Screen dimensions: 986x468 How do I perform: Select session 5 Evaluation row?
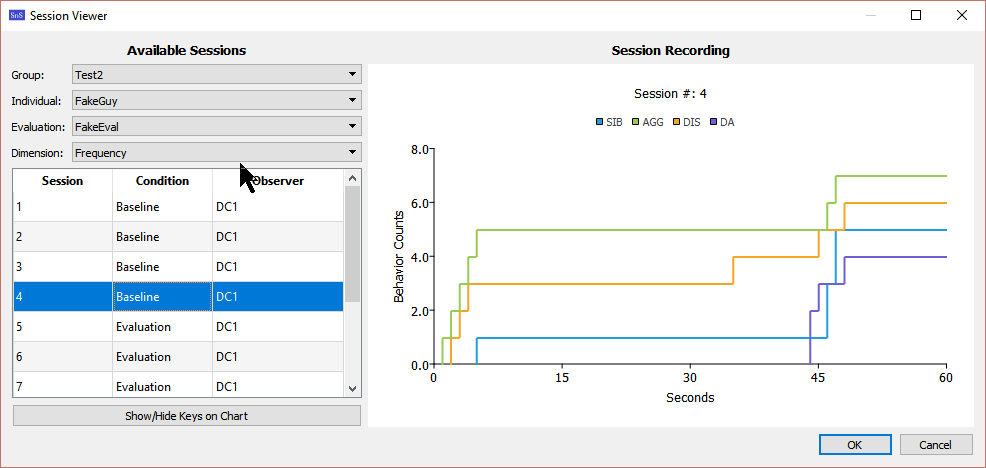pyautogui.click(x=178, y=327)
